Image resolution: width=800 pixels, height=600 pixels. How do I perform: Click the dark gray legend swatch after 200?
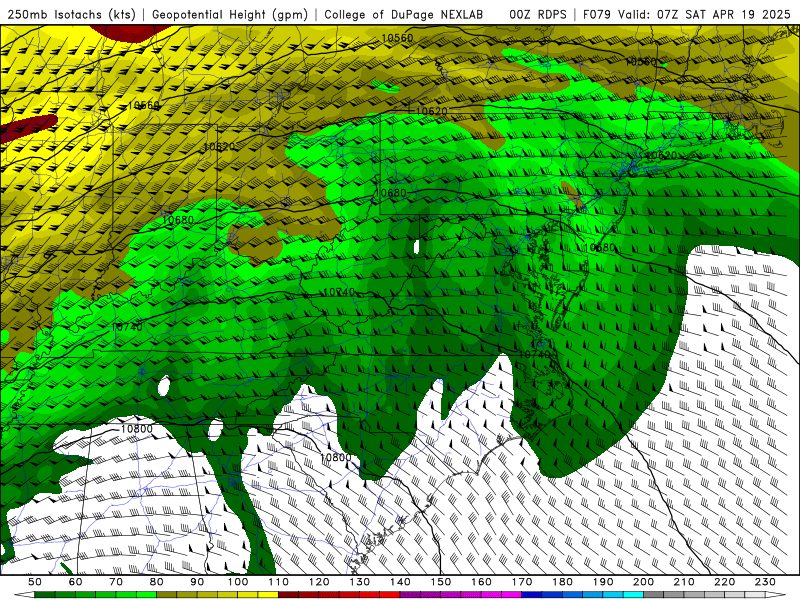[654, 595]
